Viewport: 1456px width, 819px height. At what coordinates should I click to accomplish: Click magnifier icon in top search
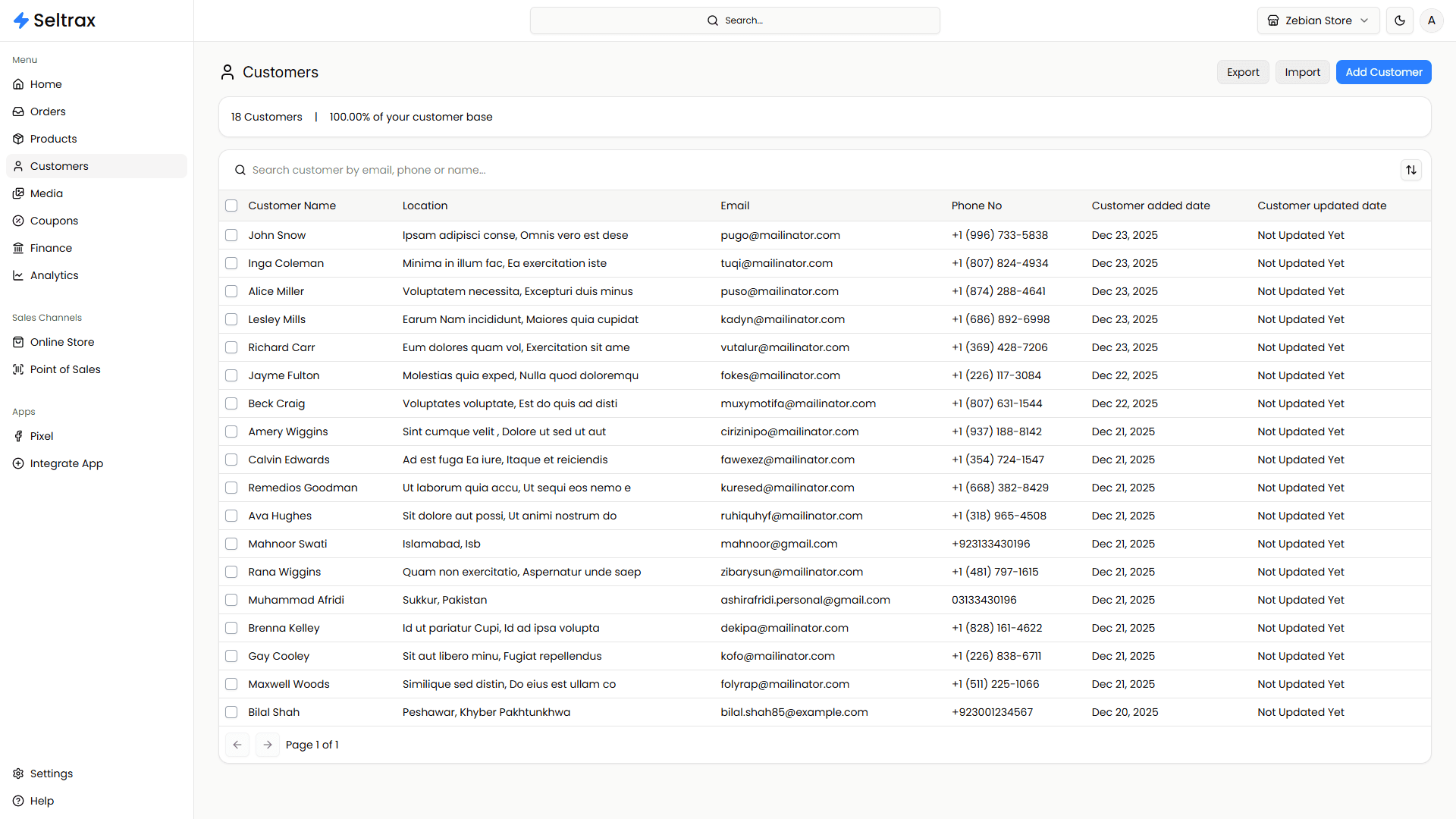[x=713, y=20]
